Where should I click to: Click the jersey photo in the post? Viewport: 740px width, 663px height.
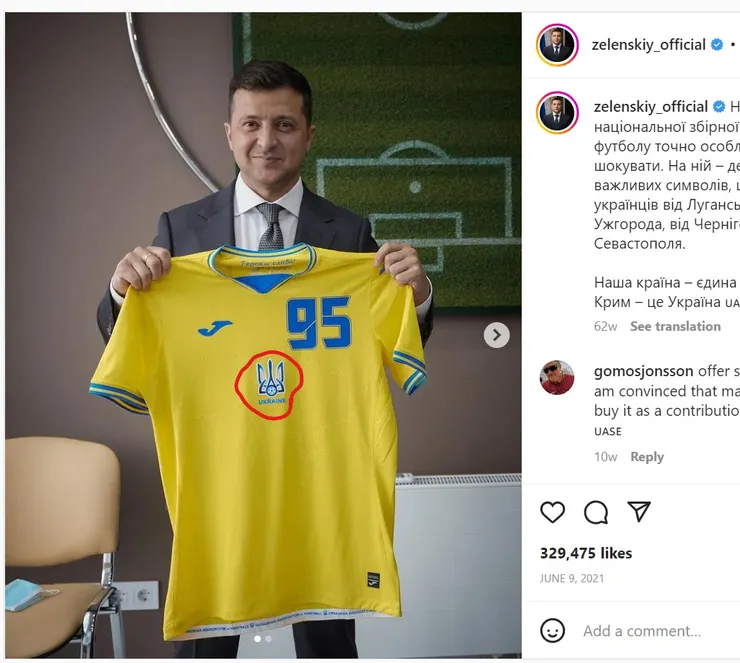click(263, 335)
